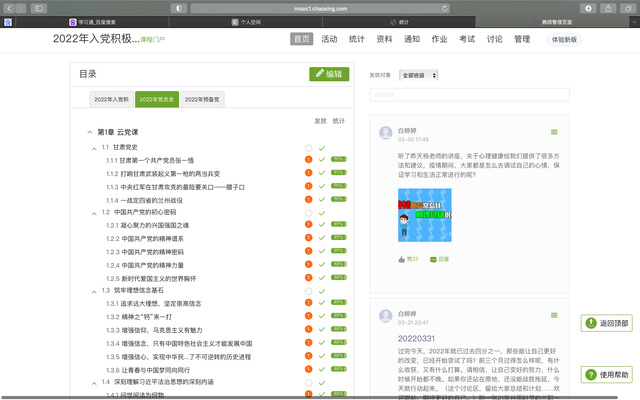Viewport: 640px width, 400px height.
Task: Go back with Safari's back arrow
Action: pyautogui.click(x=9, y=8)
